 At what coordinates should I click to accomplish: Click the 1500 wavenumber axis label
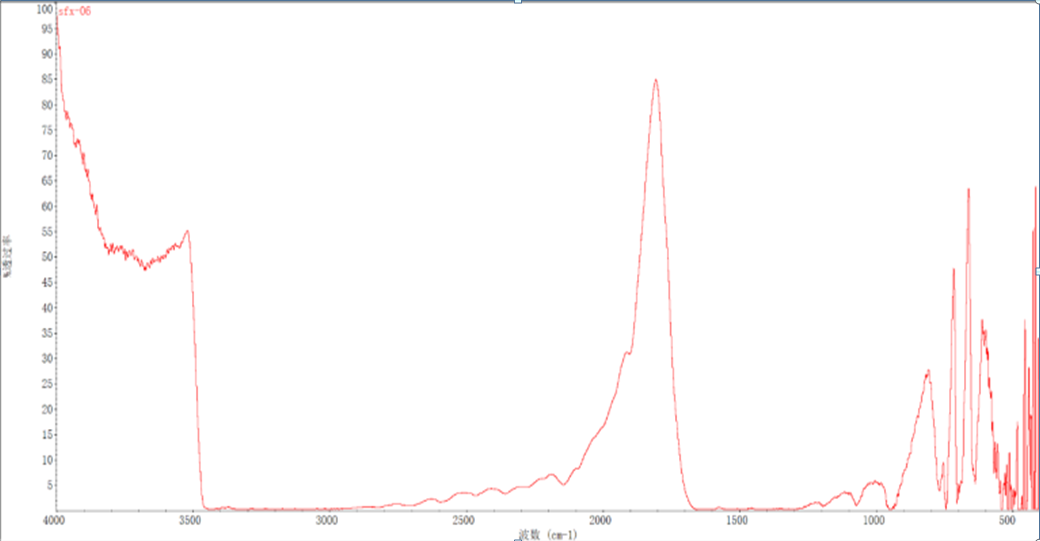[737, 521]
